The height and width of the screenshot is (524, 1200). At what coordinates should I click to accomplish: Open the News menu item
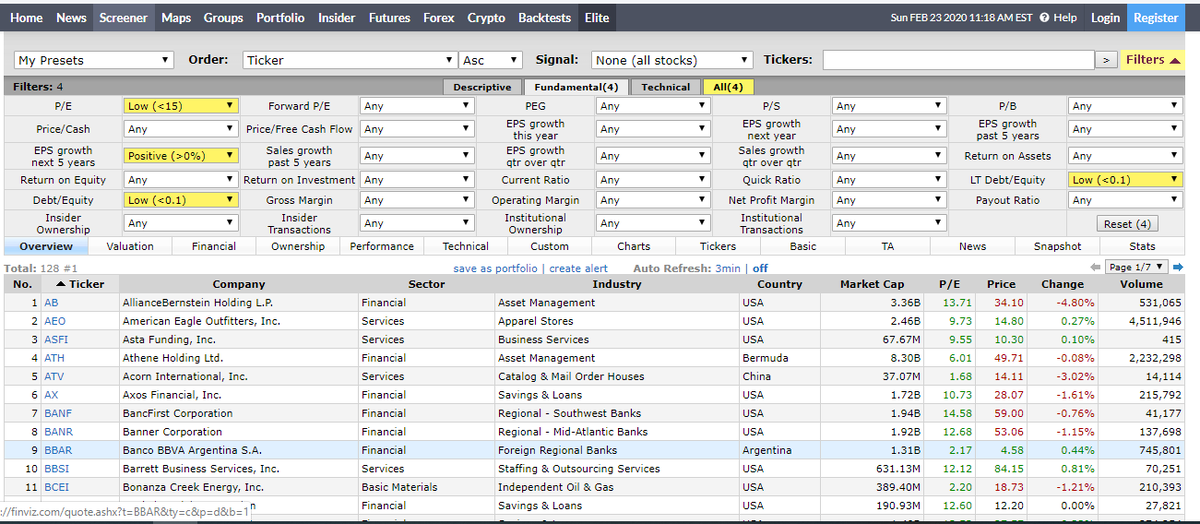[x=71, y=18]
